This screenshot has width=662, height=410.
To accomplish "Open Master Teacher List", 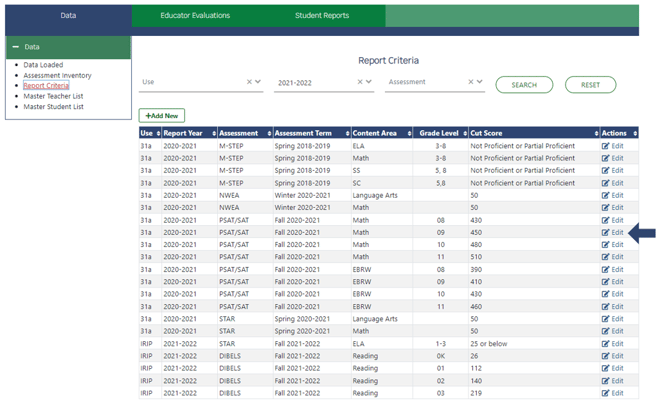I will (x=53, y=96).
